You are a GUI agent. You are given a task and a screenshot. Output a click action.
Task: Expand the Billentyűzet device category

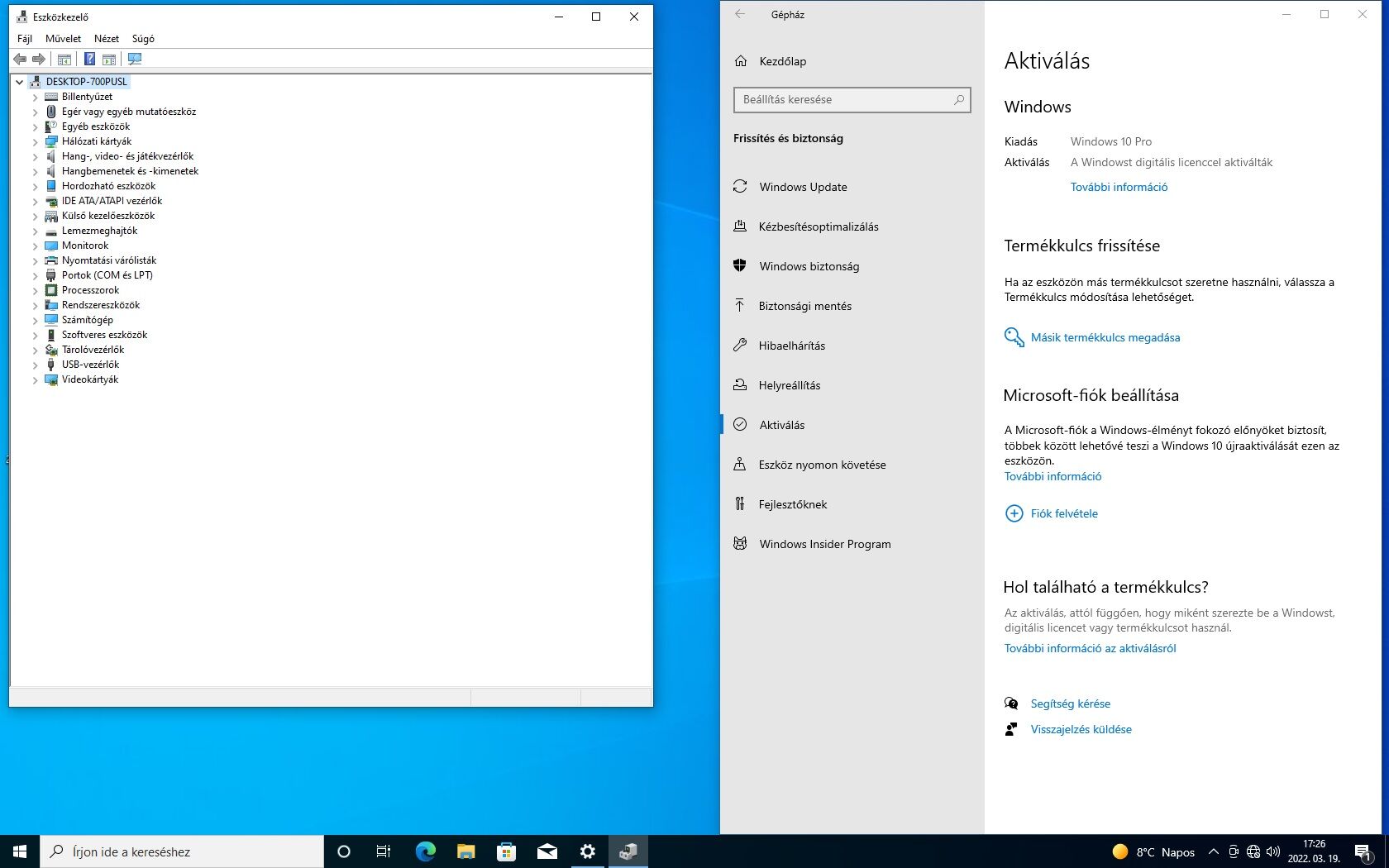click(35, 97)
